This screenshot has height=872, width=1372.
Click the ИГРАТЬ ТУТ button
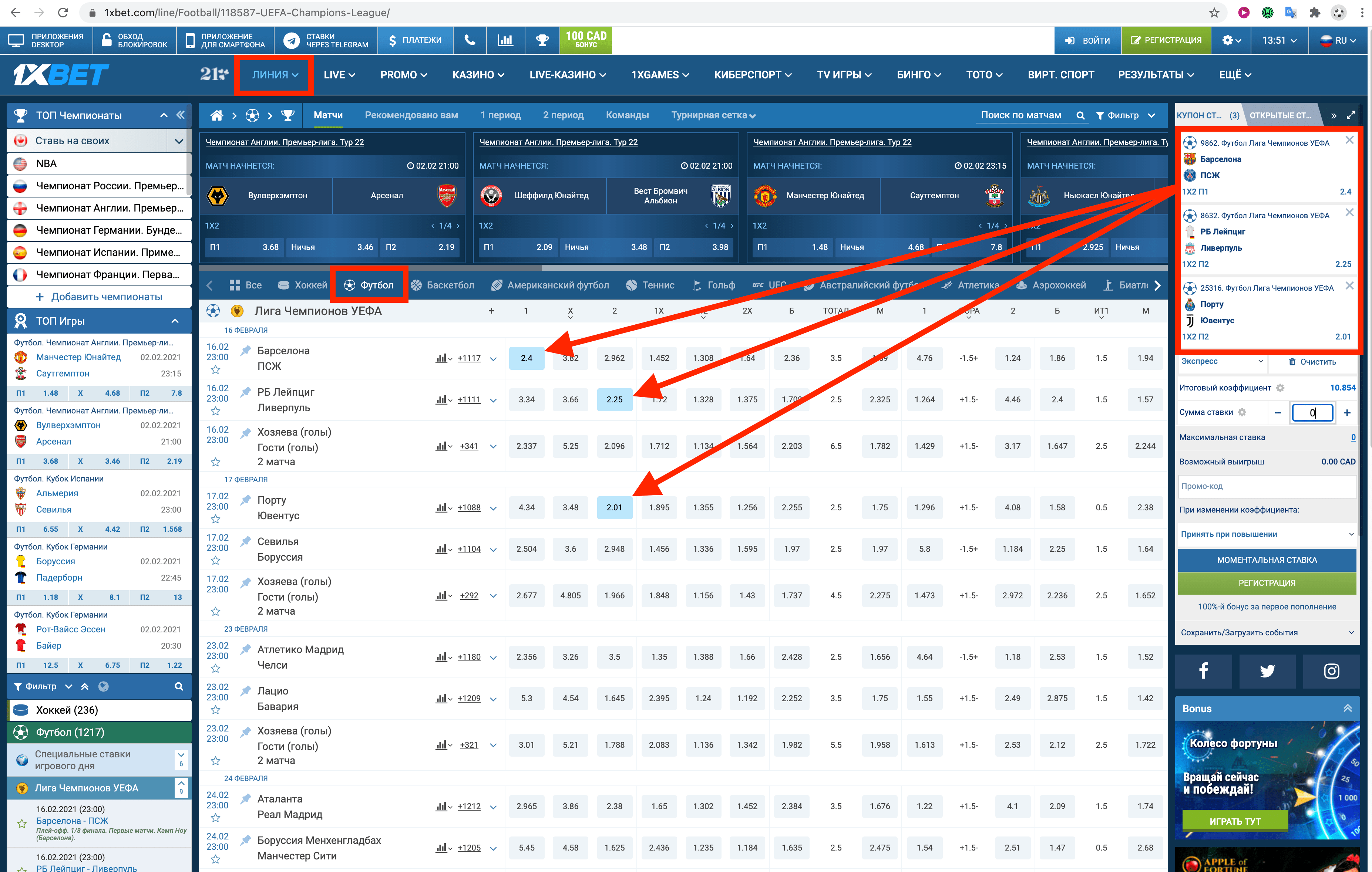(1235, 821)
